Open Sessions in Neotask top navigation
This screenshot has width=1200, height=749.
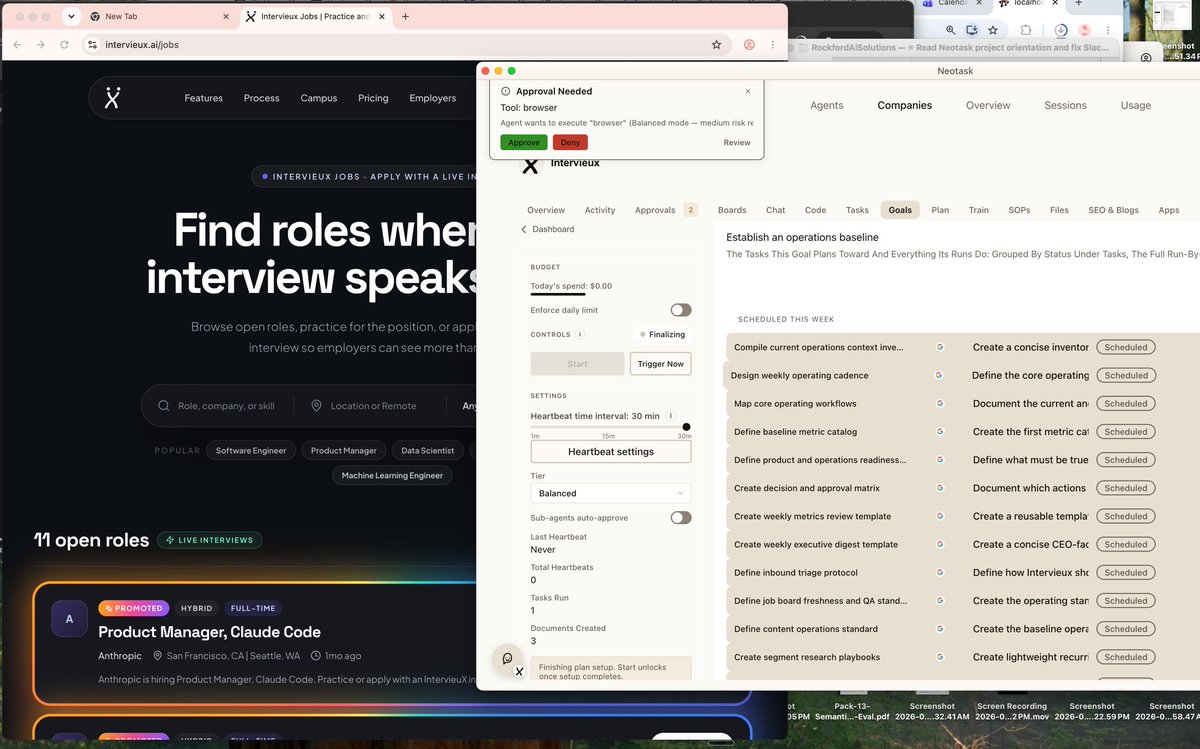(1065, 105)
